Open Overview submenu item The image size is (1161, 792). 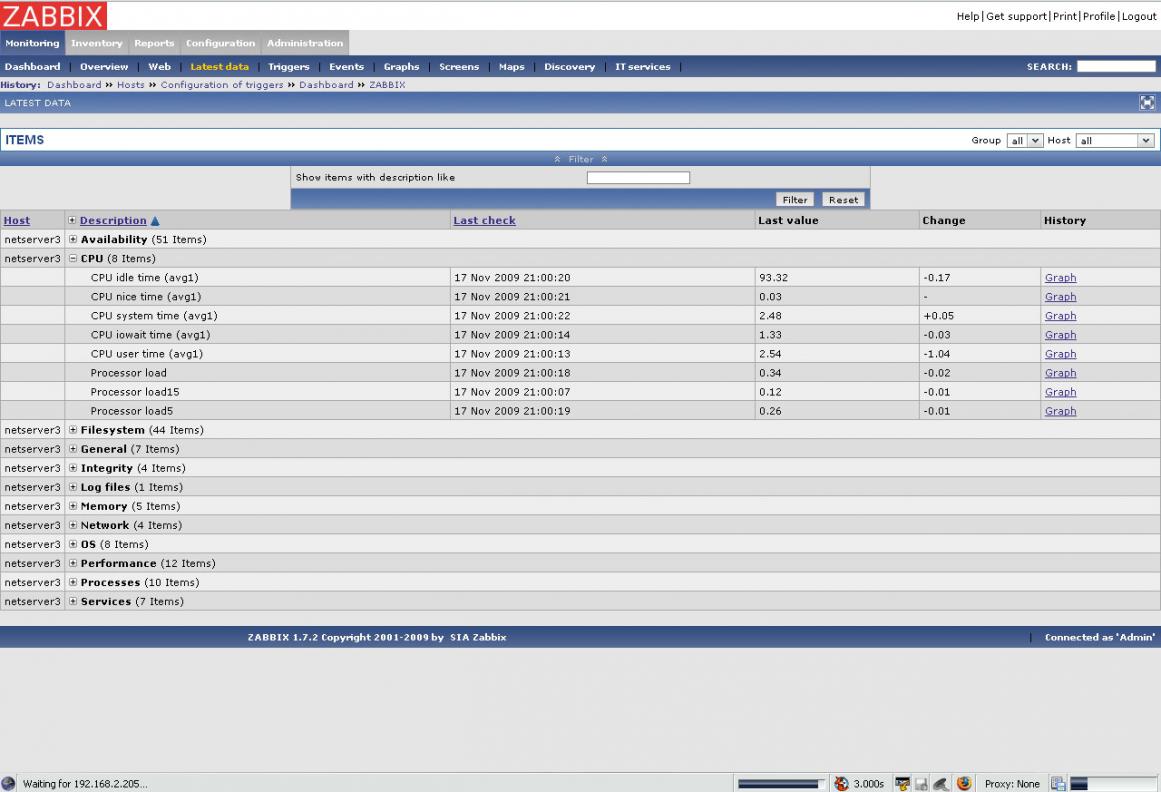104,67
